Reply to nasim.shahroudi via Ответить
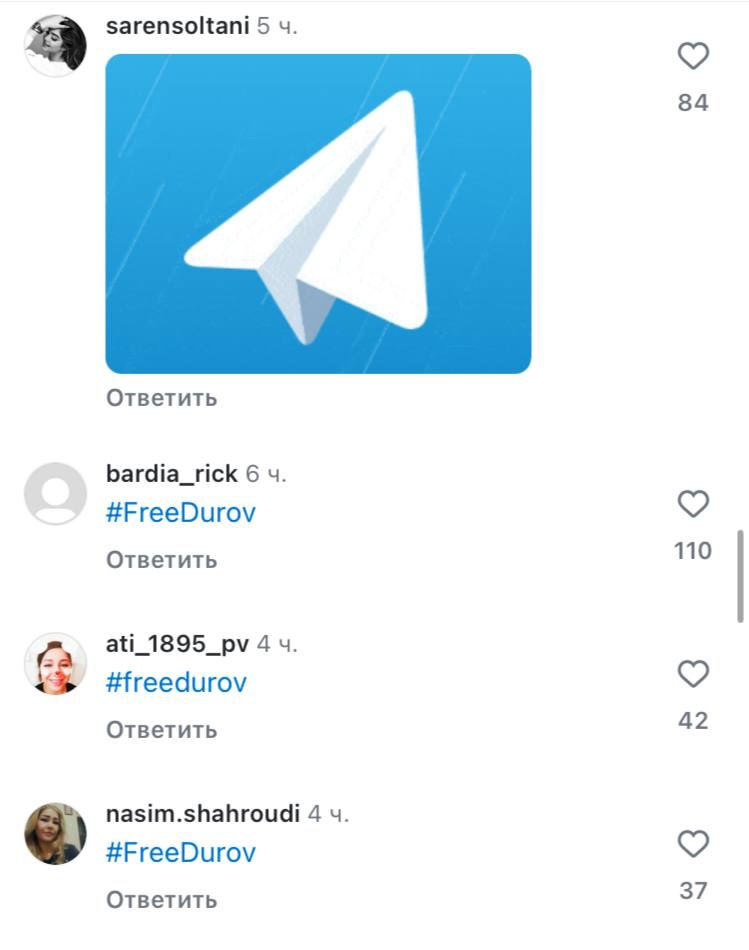 (161, 900)
